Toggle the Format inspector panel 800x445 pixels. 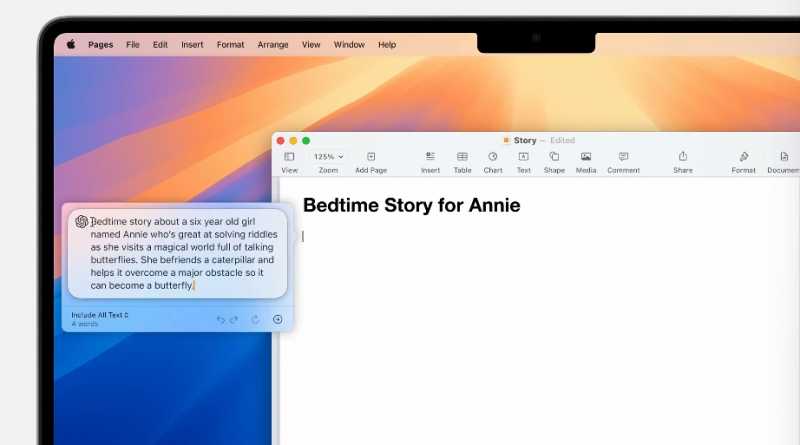743,157
